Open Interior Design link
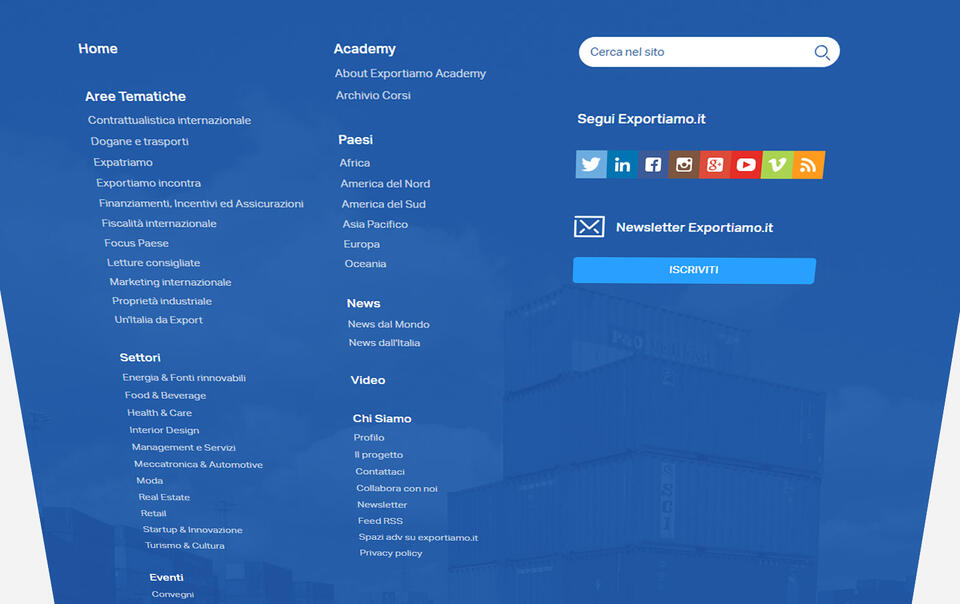The width and height of the screenshot is (960, 604). (164, 430)
